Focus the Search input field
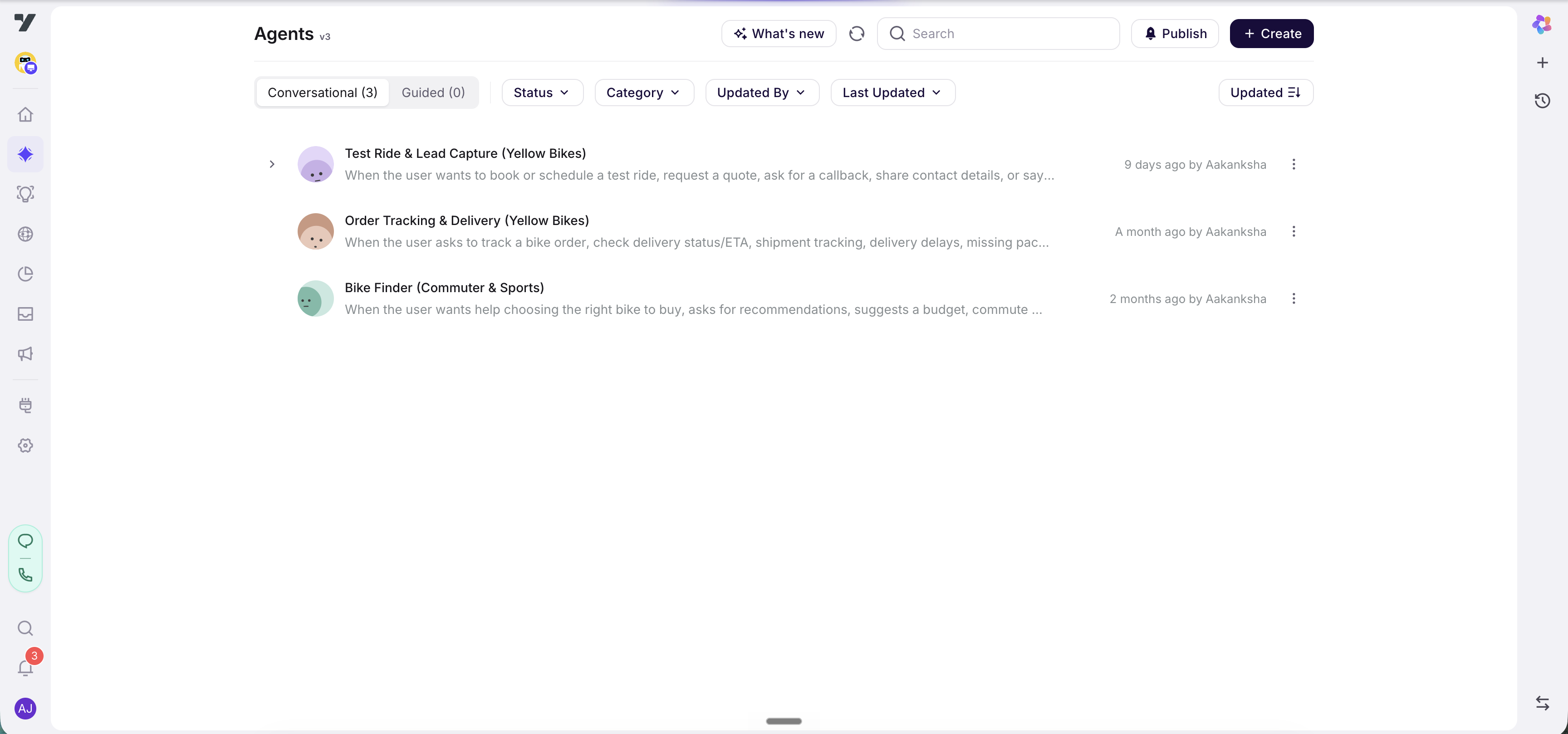 pyautogui.click(x=998, y=34)
